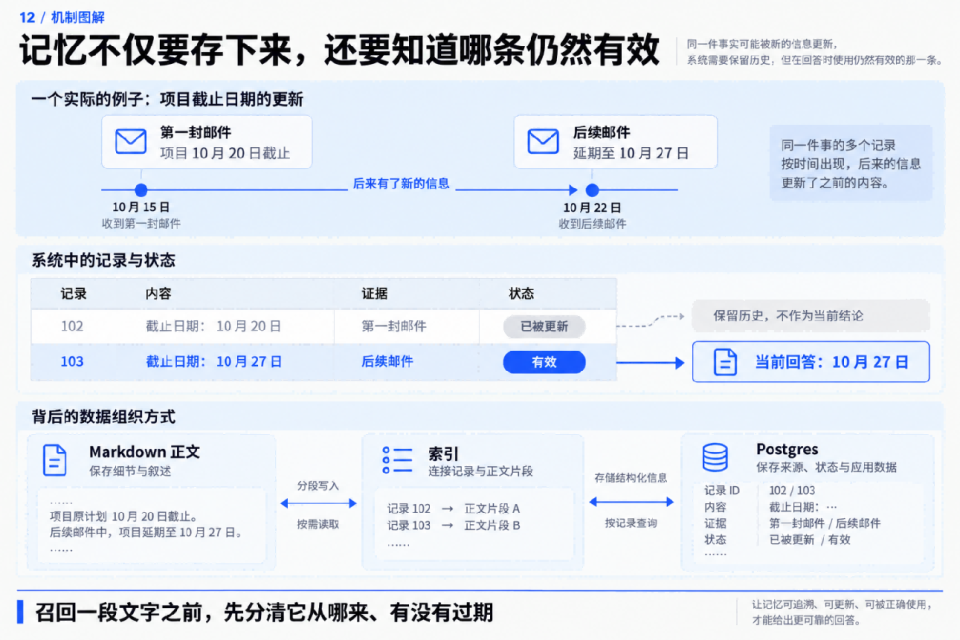The image size is (960, 640).
Task: Click the mapping 记录 103 → 正文片段 B
Action: [453, 525]
